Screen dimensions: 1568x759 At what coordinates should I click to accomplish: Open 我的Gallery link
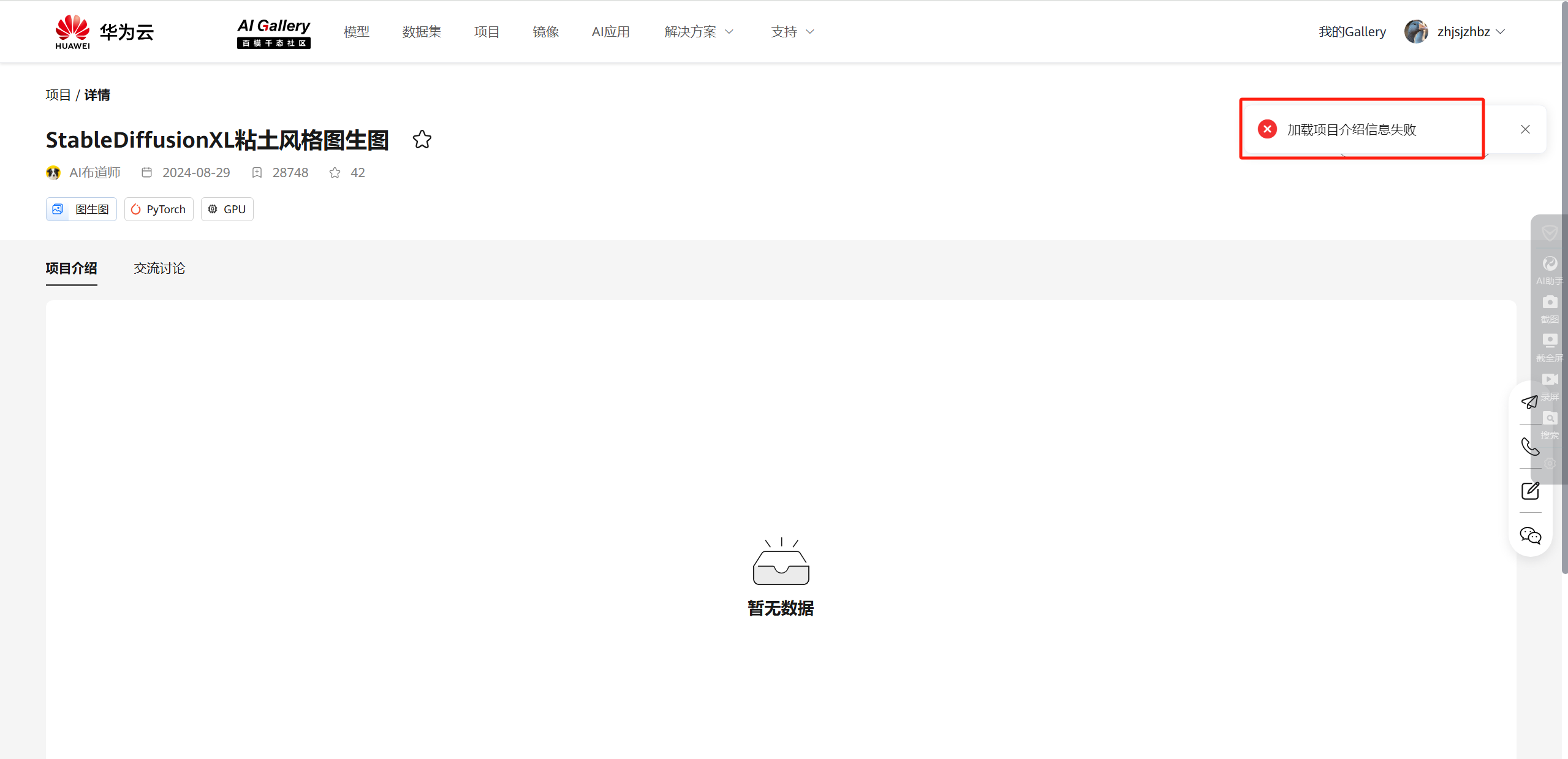[1352, 32]
